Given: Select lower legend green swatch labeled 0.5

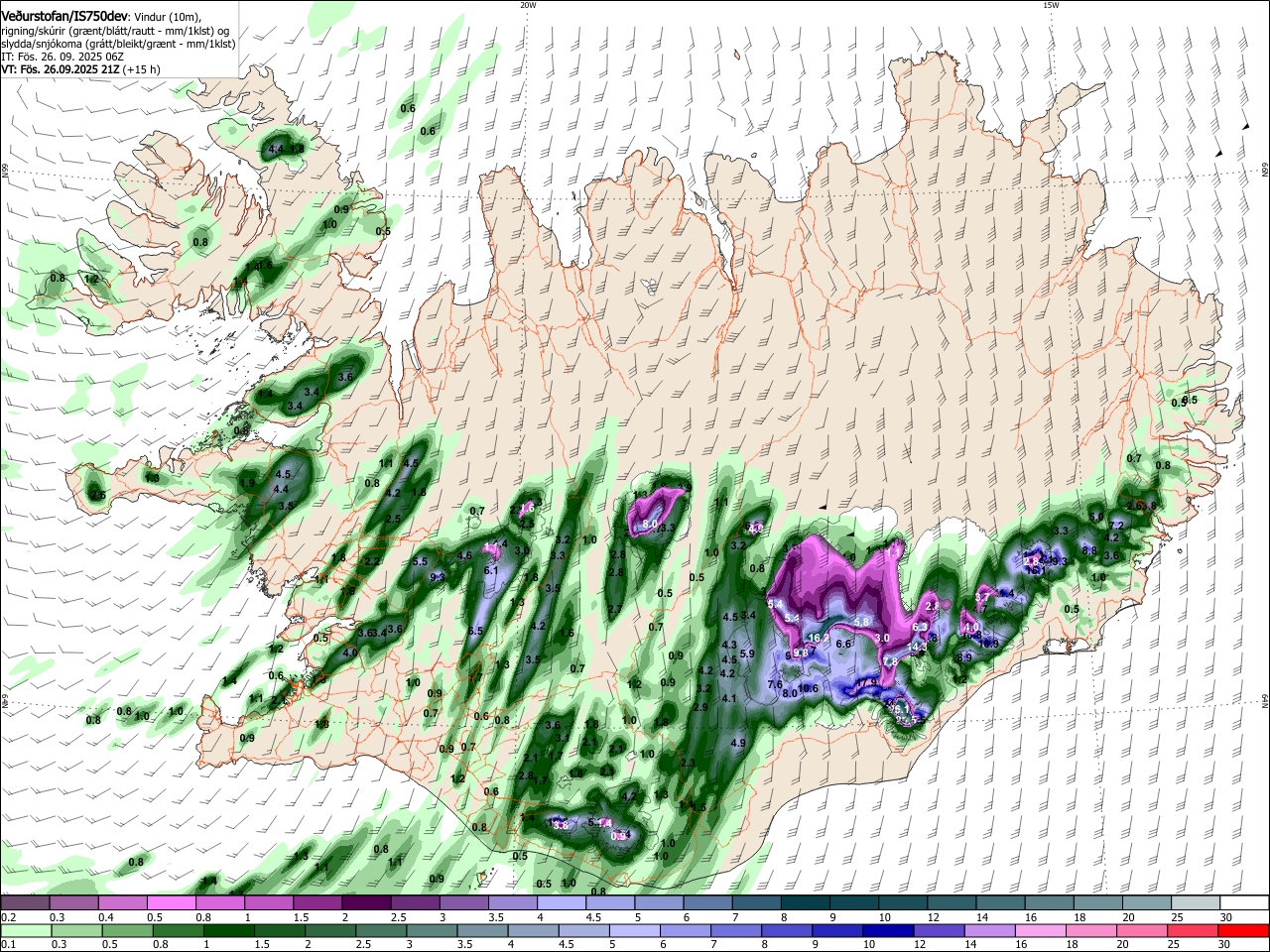Looking at the screenshot, I should coord(126,930).
